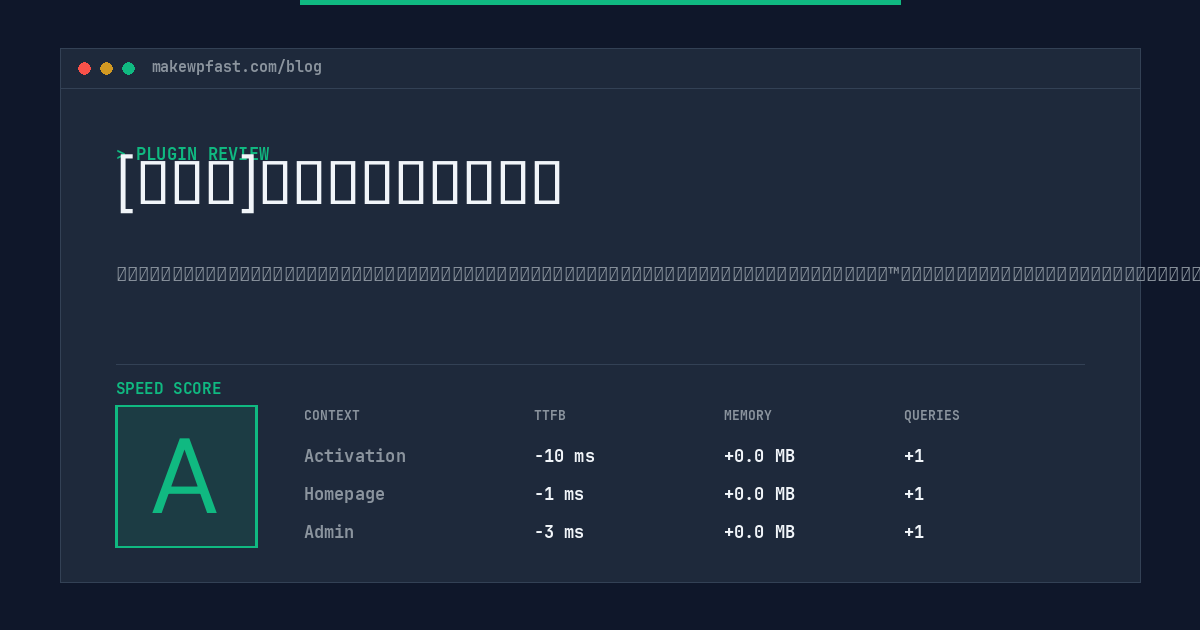Click the grade A score box
The height and width of the screenshot is (630, 1200).
186,476
